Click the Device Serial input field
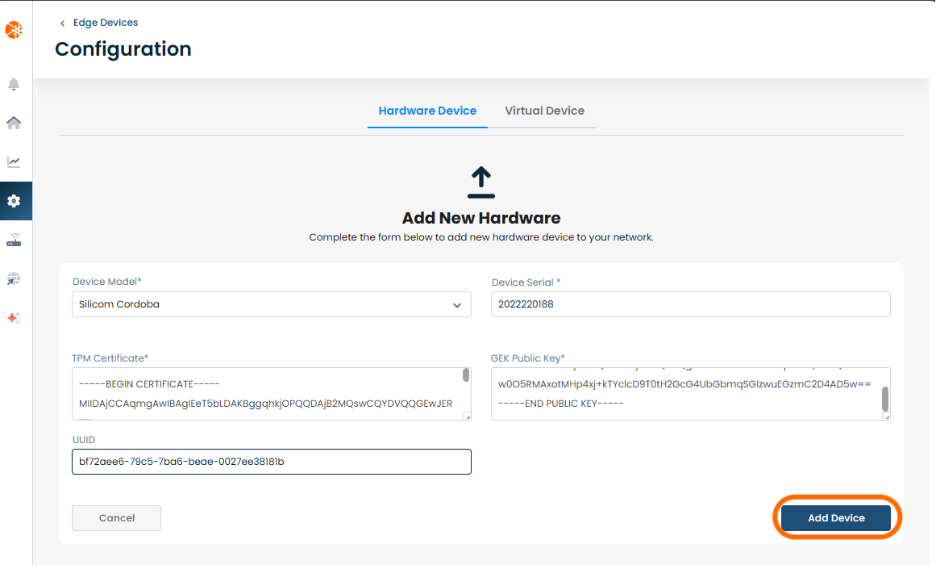The image size is (936, 565). (691, 304)
